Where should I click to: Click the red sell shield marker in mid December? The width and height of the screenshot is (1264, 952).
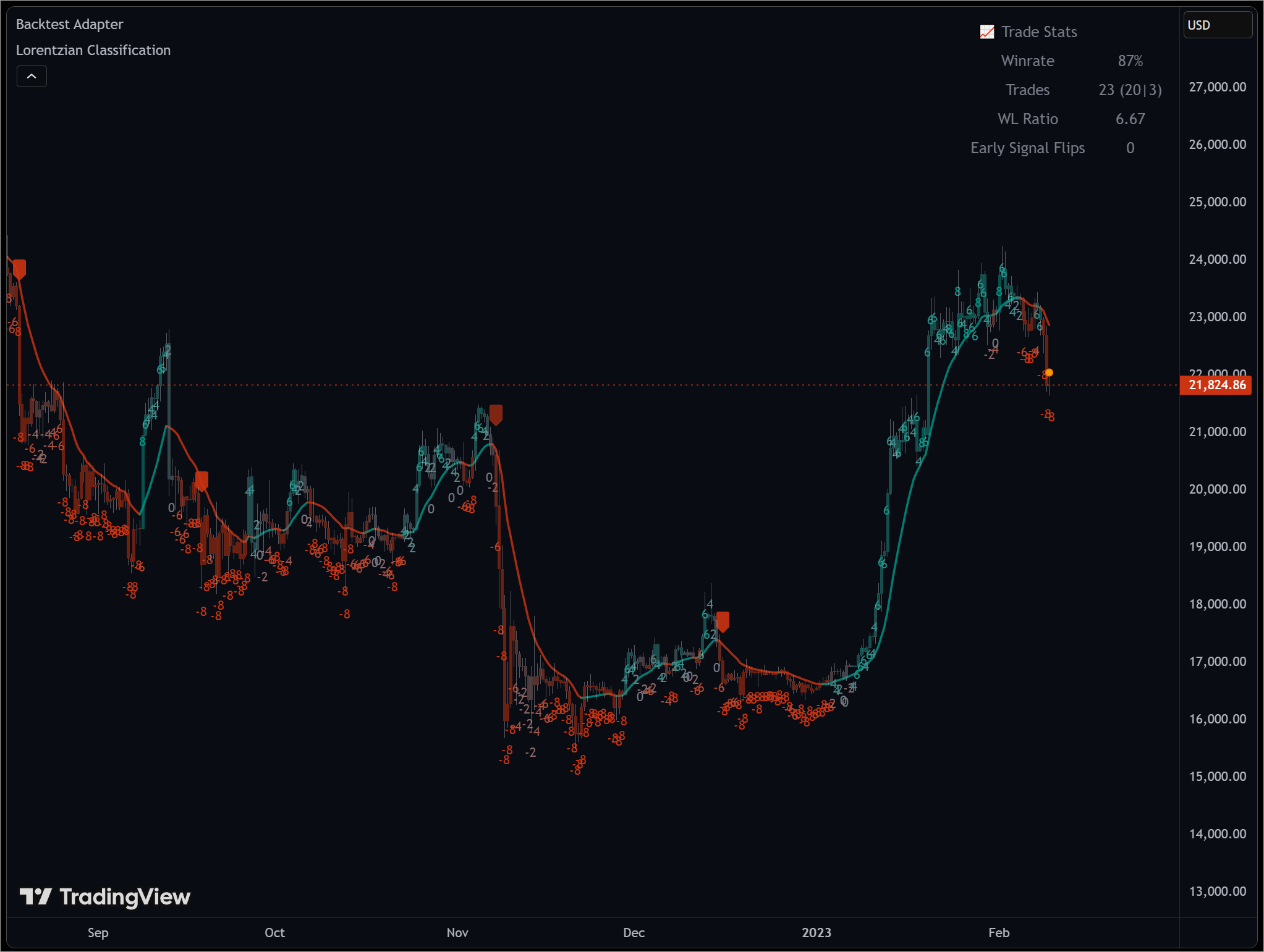click(723, 620)
